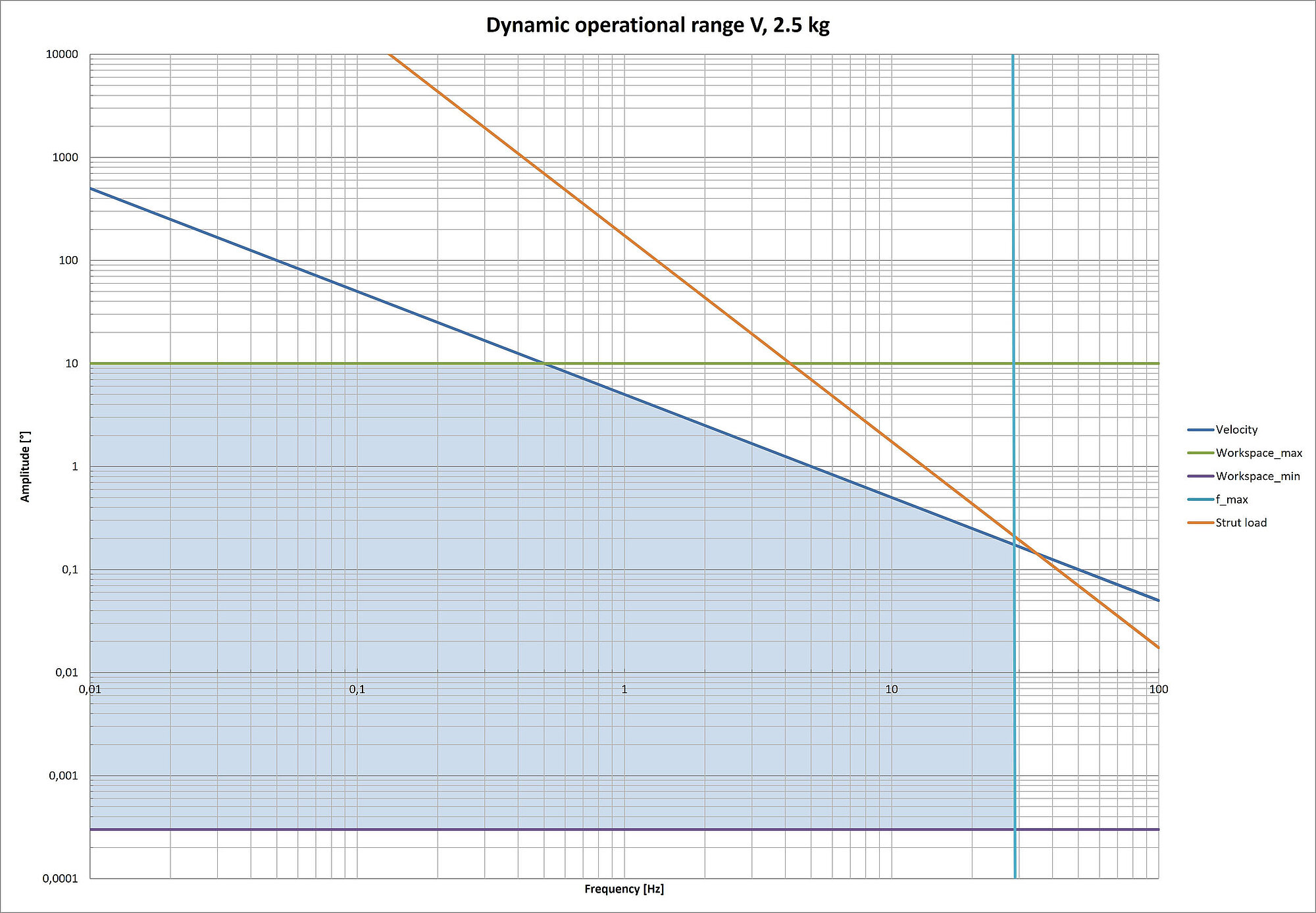The image size is (1316, 913).
Task: Select the Strut load legend entry
Action: coord(1240,523)
